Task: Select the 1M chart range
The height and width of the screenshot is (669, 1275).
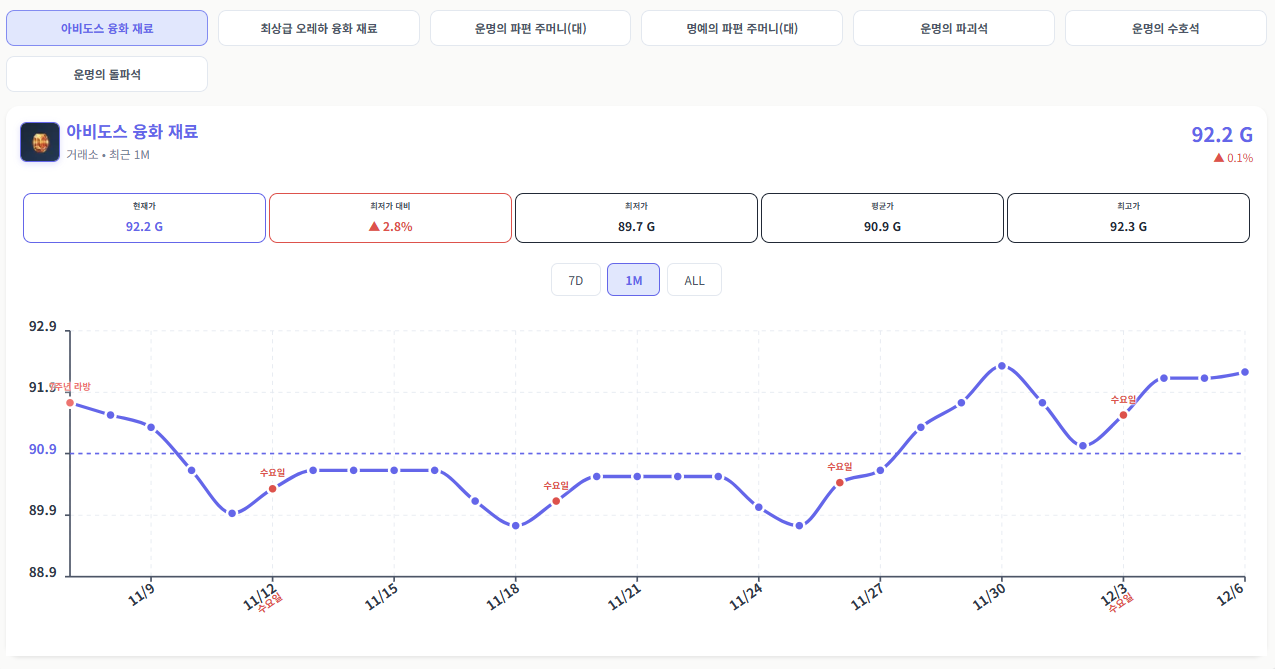Action: pyautogui.click(x=633, y=280)
